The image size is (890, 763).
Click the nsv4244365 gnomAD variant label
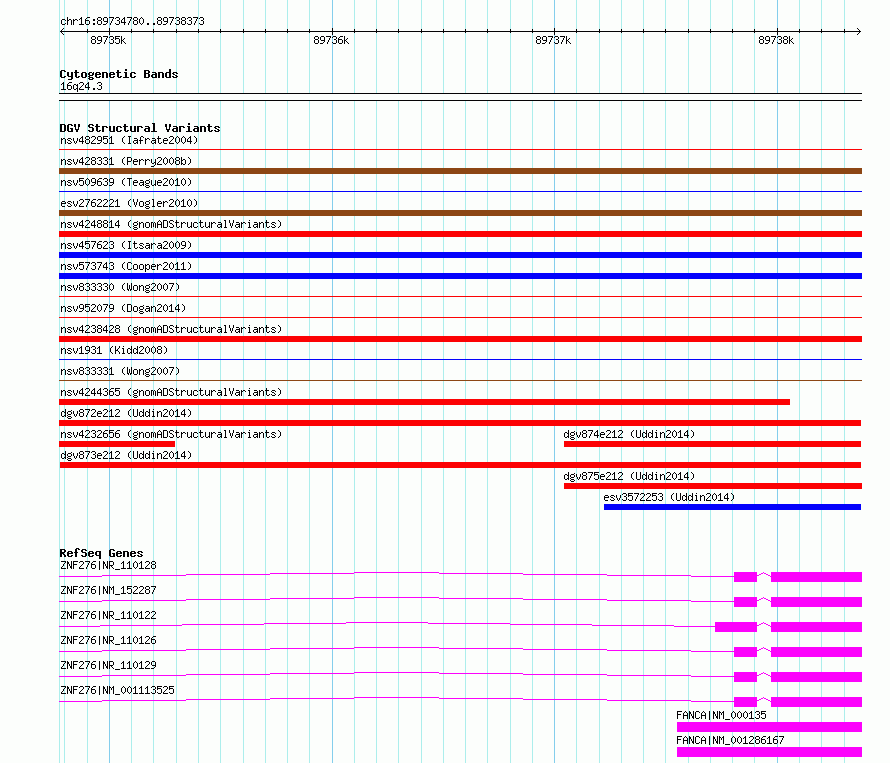point(171,392)
